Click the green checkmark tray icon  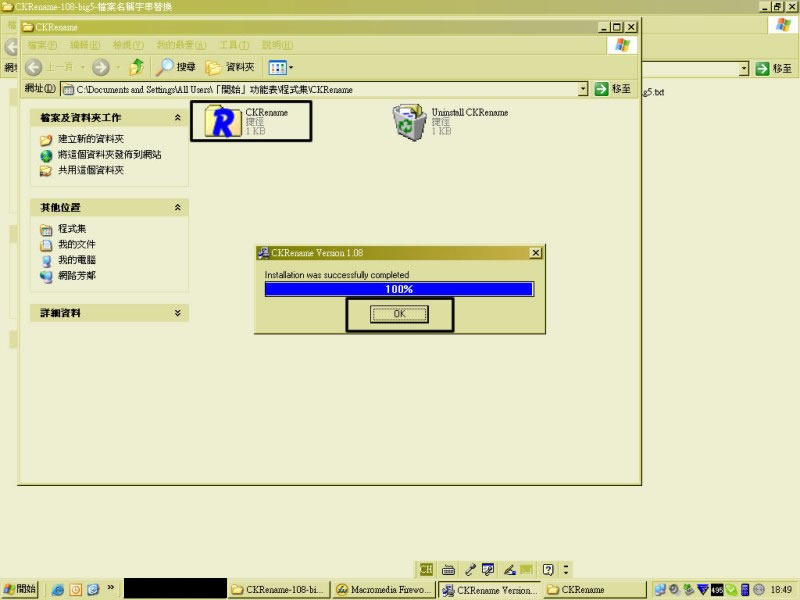point(731,590)
